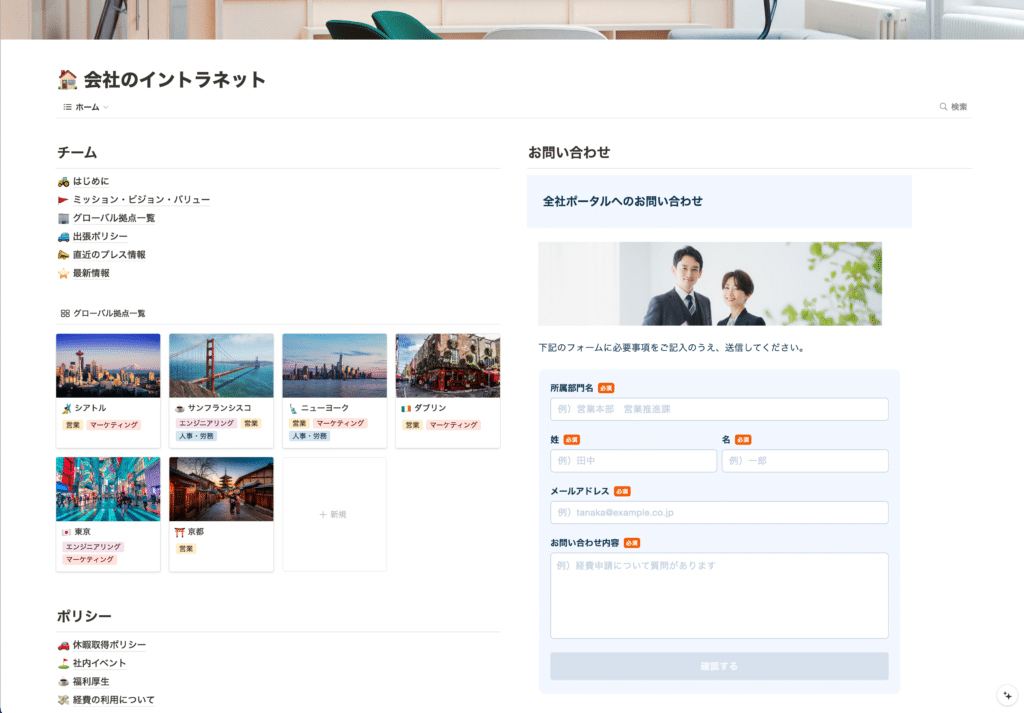
Task: Open the 検索 search at top right
Action: tap(954, 105)
